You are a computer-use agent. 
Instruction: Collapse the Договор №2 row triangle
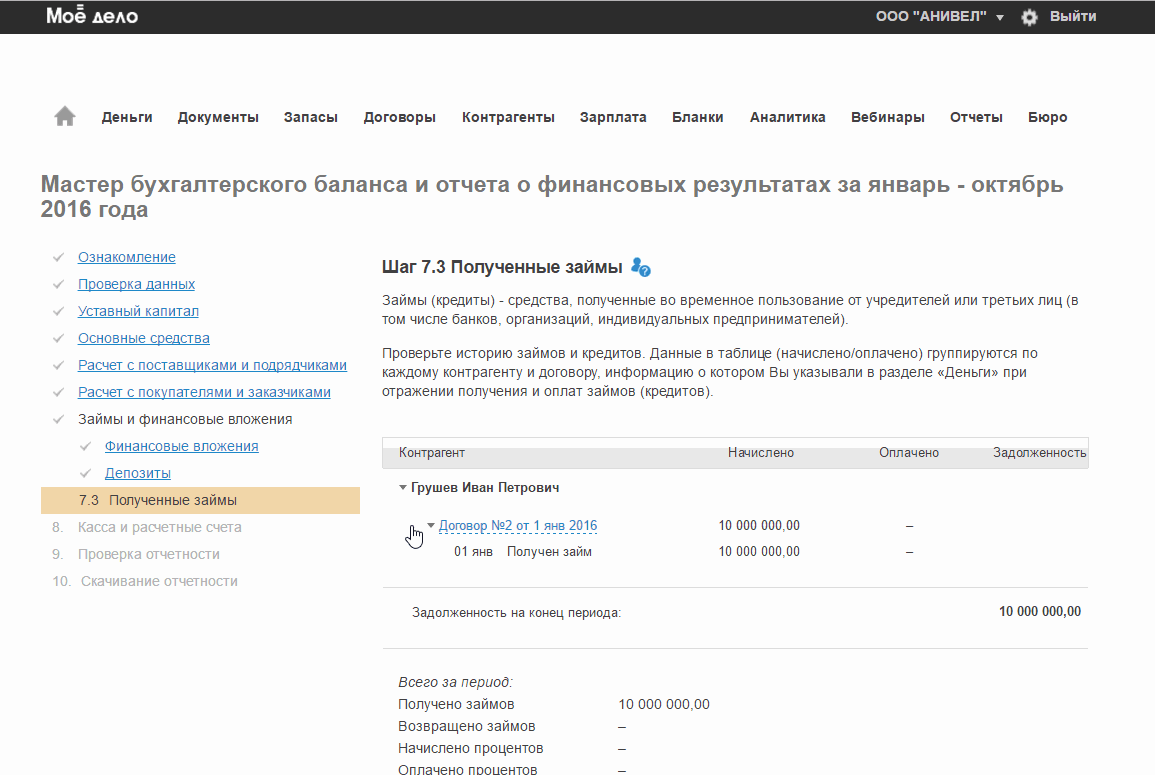(431, 525)
